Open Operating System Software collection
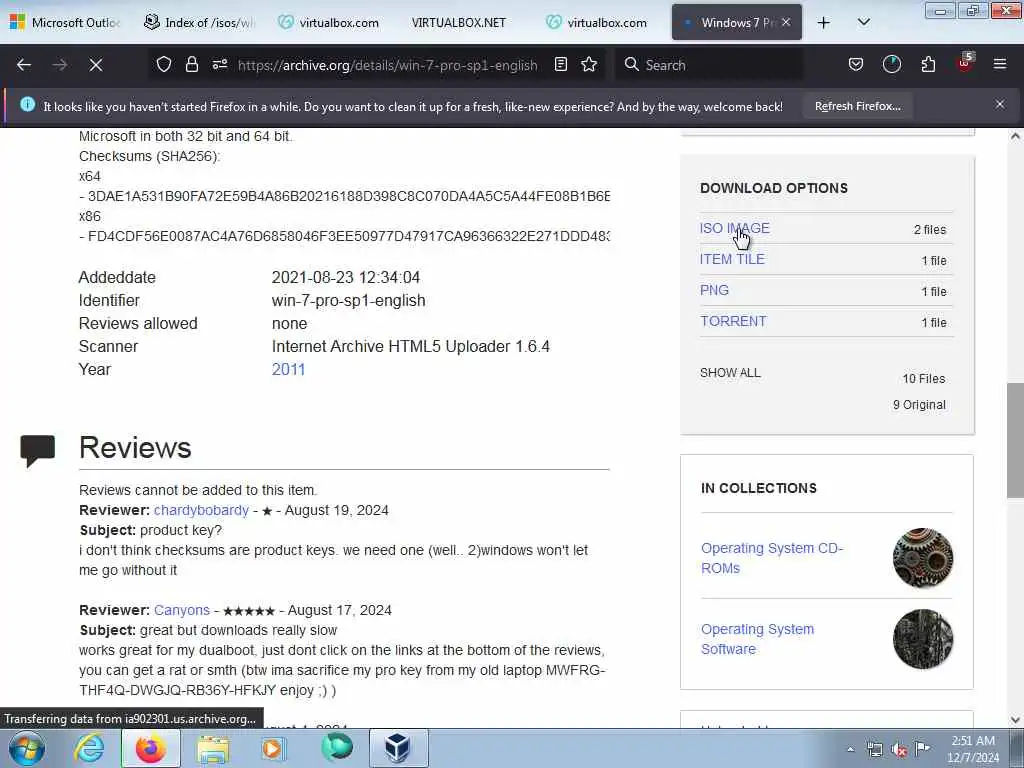The height and width of the screenshot is (768, 1024). (x=757, y=639)
